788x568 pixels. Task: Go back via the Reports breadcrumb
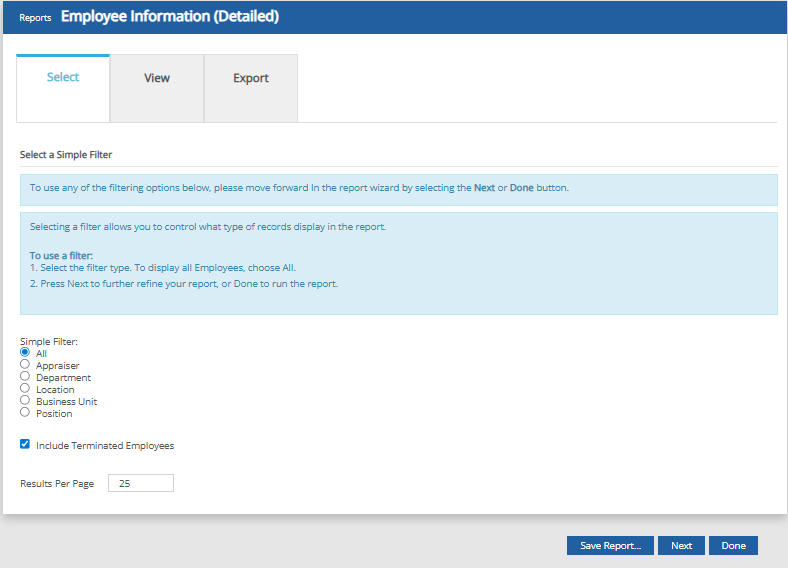tap(35, 18)
